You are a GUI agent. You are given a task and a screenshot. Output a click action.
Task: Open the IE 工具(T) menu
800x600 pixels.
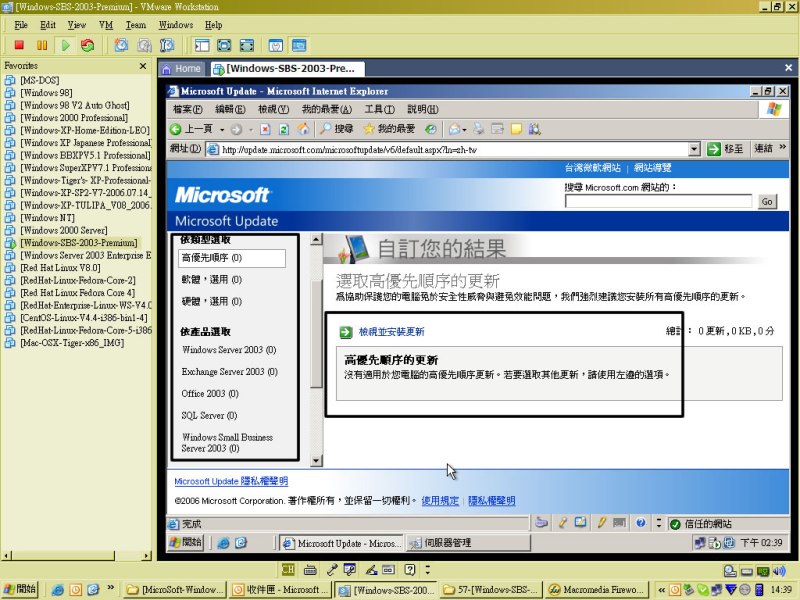click(380, 109)
